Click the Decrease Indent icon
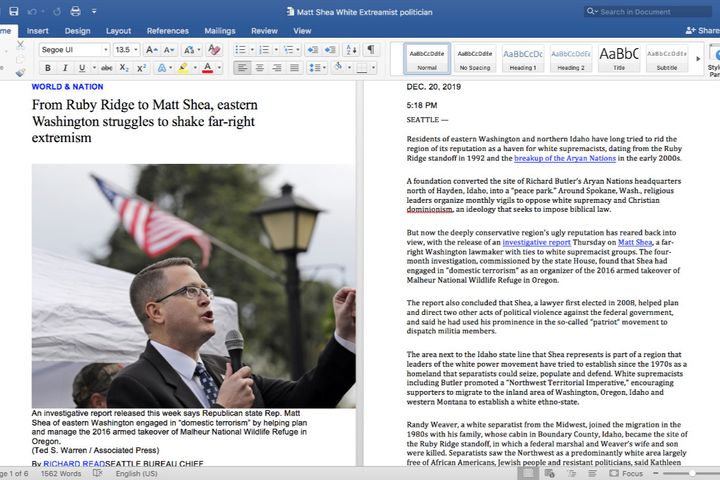720x480 pixels. click(x=313, y=50)
